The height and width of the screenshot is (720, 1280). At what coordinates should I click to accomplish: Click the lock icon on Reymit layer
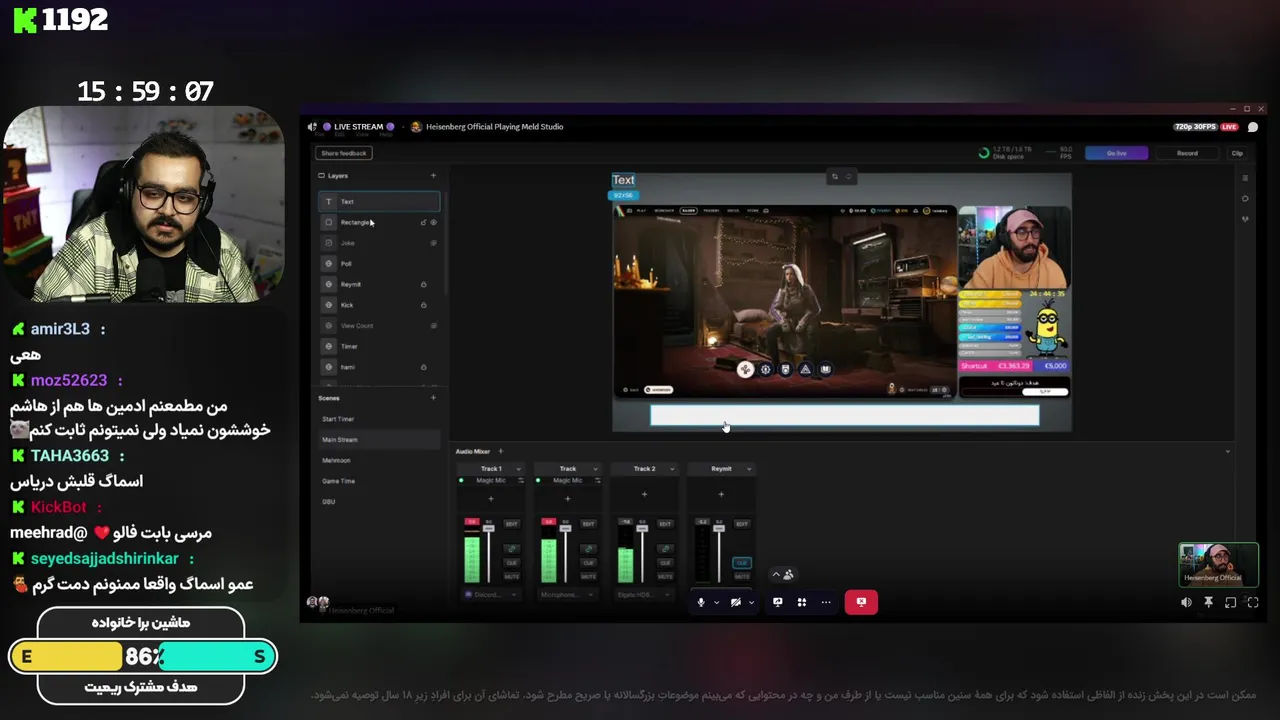[x=423, y=284]
